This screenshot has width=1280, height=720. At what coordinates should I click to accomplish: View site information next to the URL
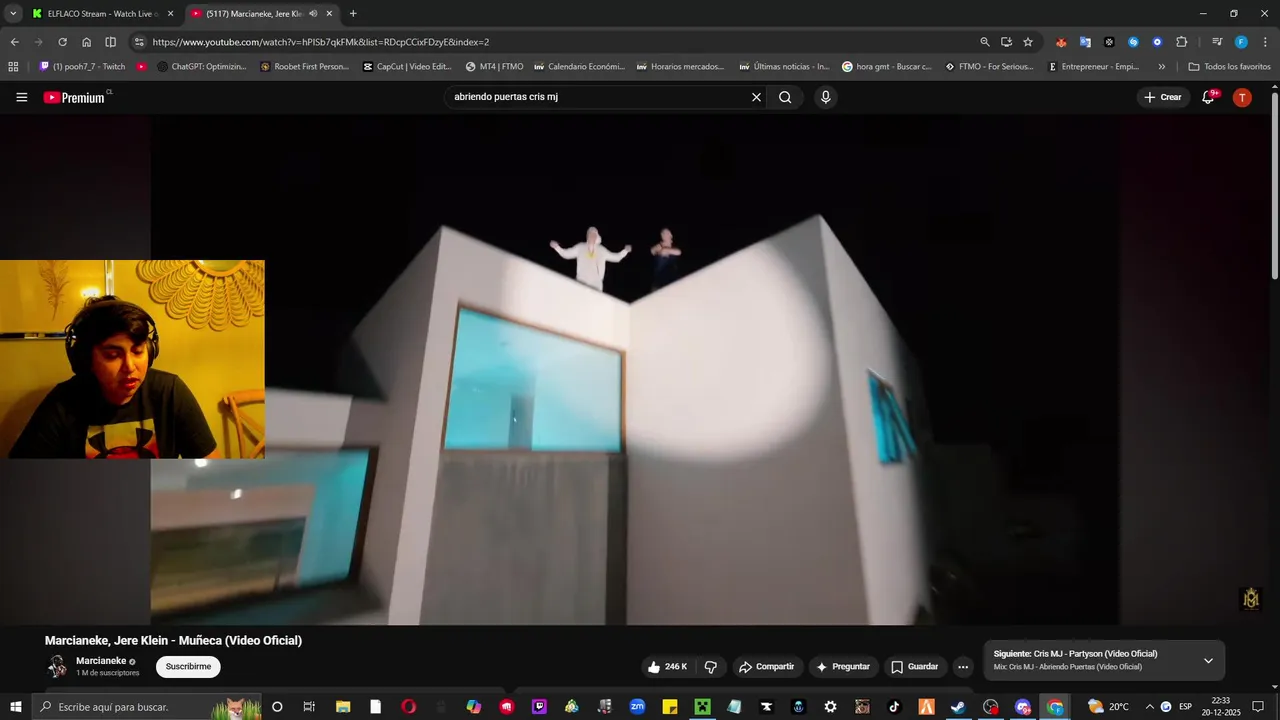tap(139, 42)
